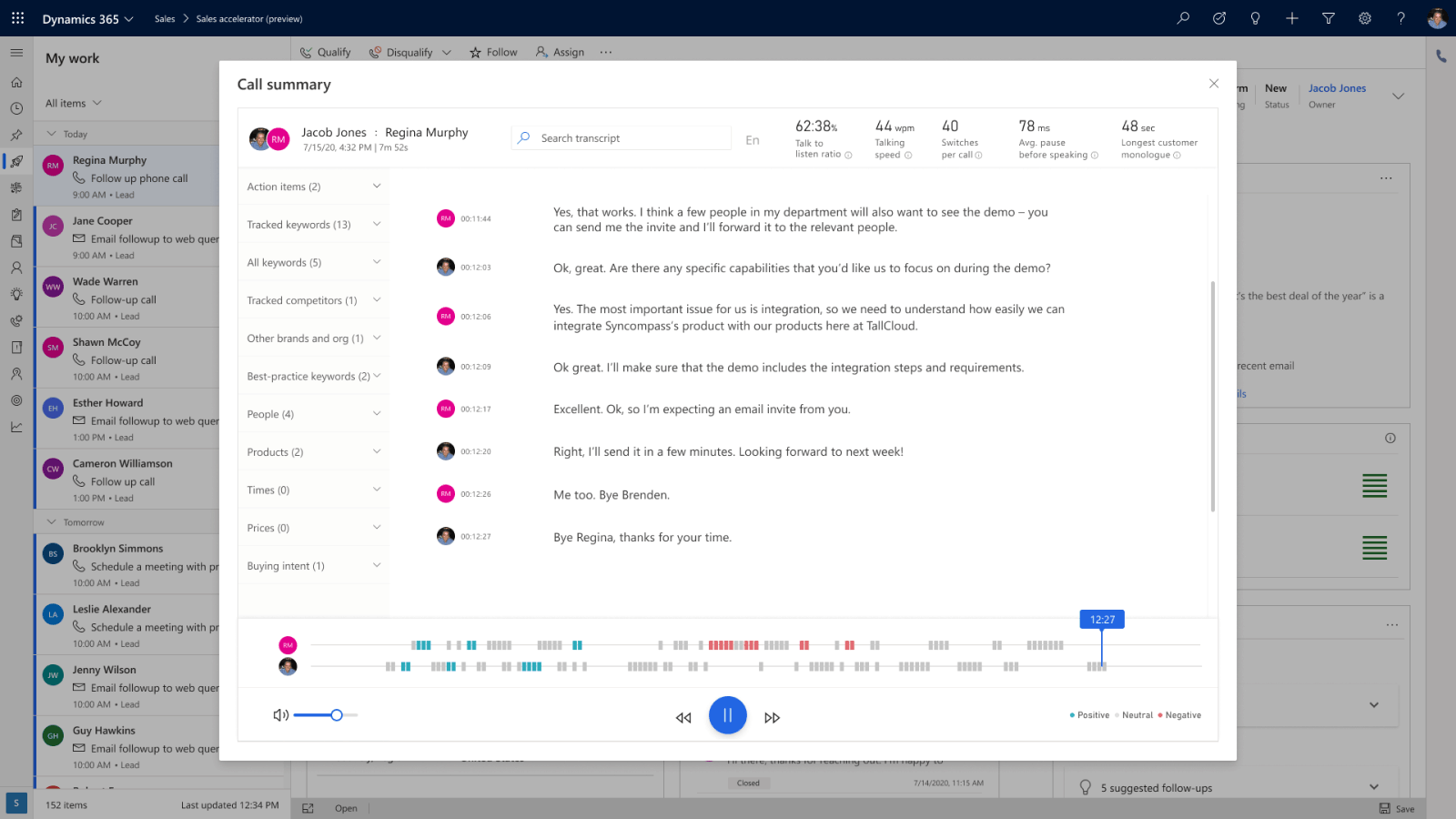1456x819 pixels.
Task: Expand Prices (0) section
Action: point(314,528)
